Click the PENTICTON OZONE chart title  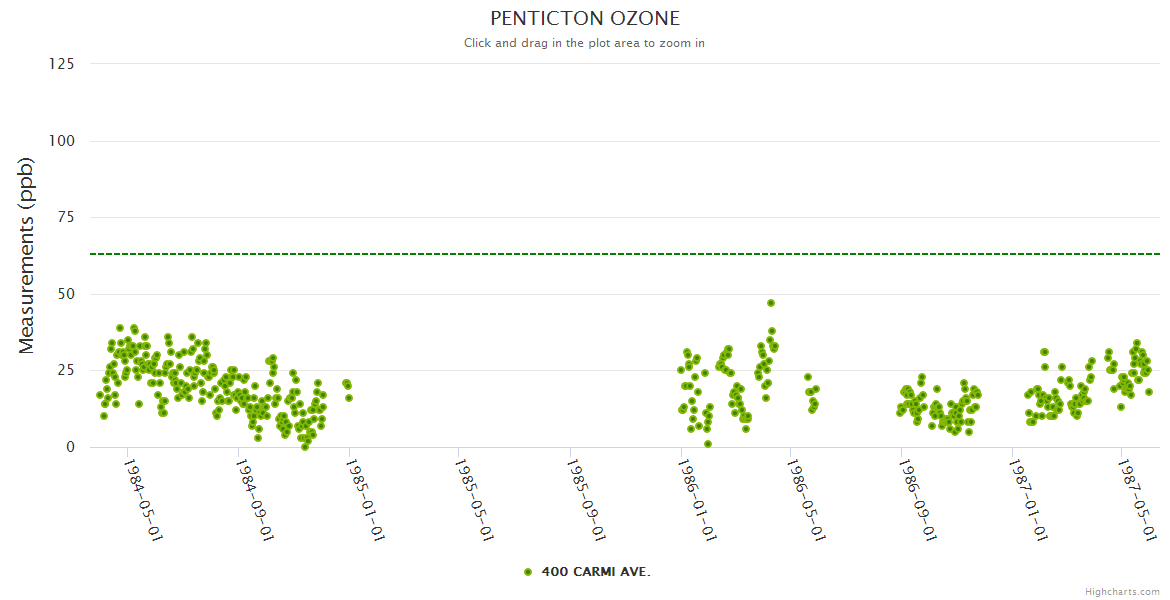coord(585,18)
